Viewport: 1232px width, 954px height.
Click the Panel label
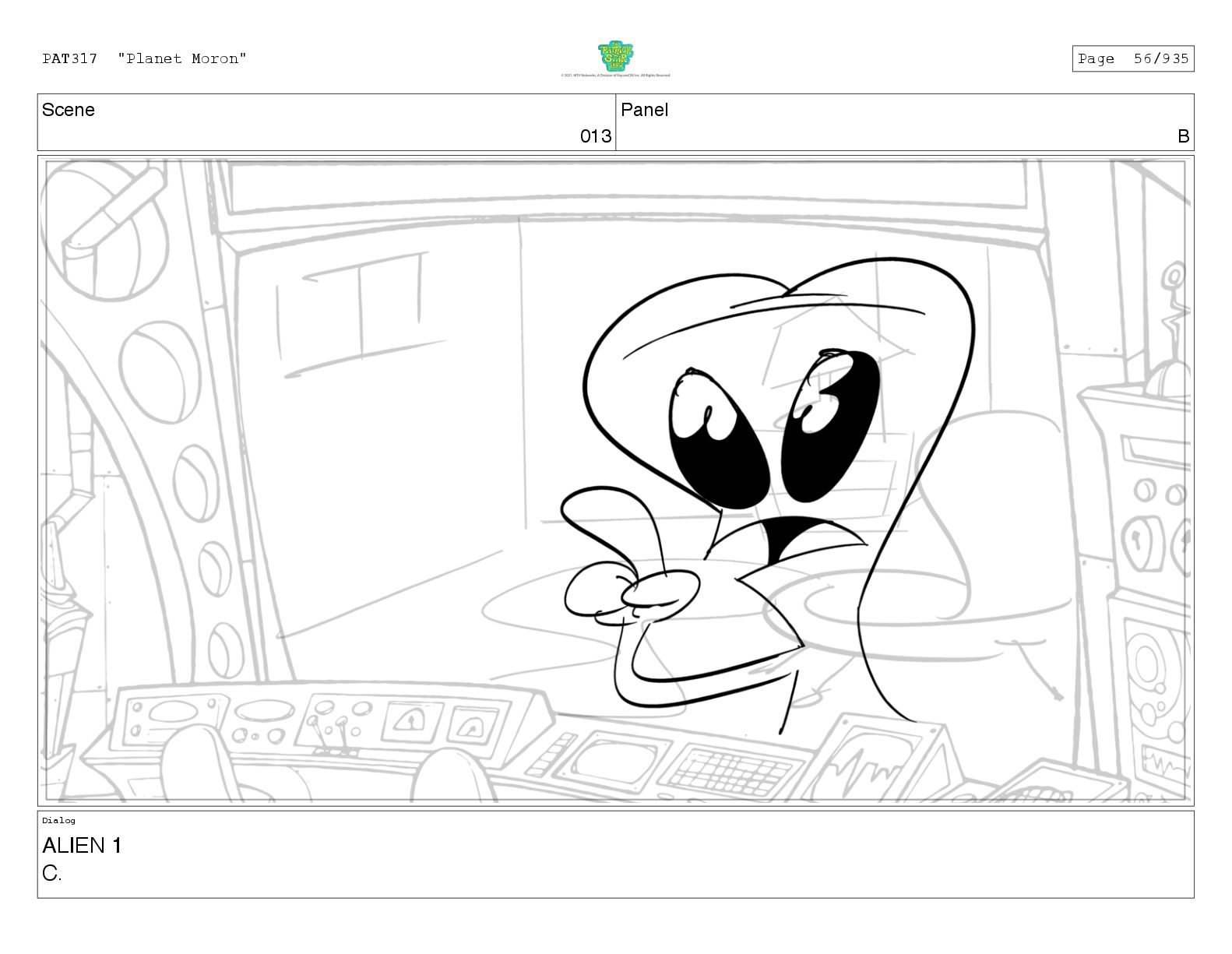[645, 110]
